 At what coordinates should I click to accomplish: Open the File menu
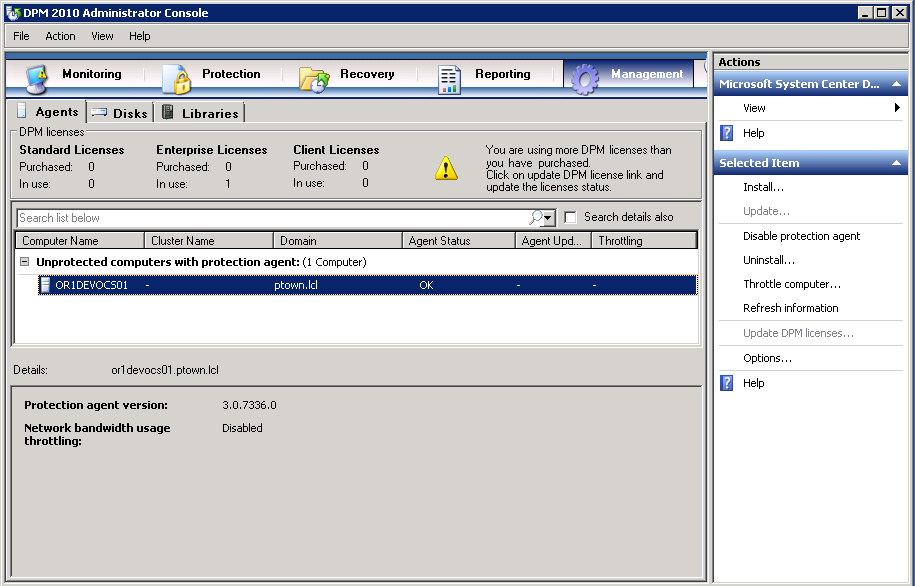click(x=21, y=36)
